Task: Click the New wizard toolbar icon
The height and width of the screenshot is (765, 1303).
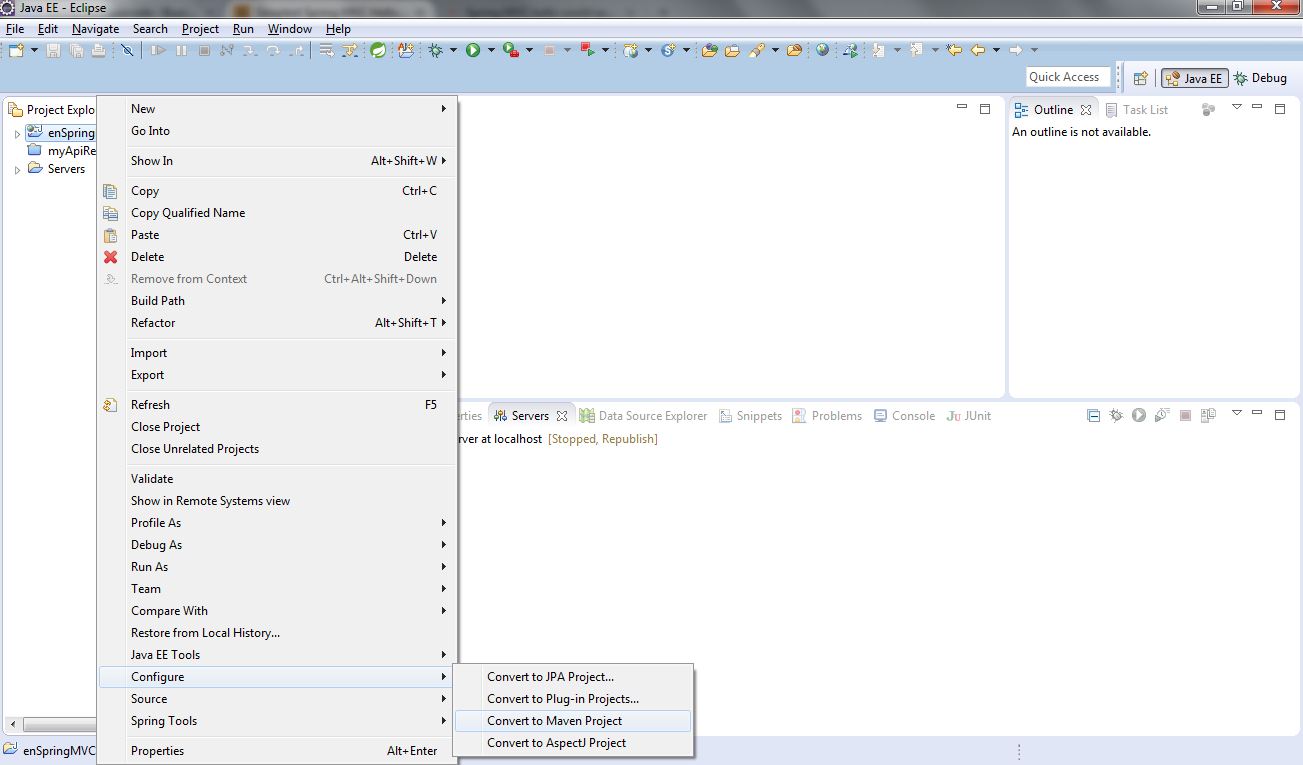Action: (16, 50)
